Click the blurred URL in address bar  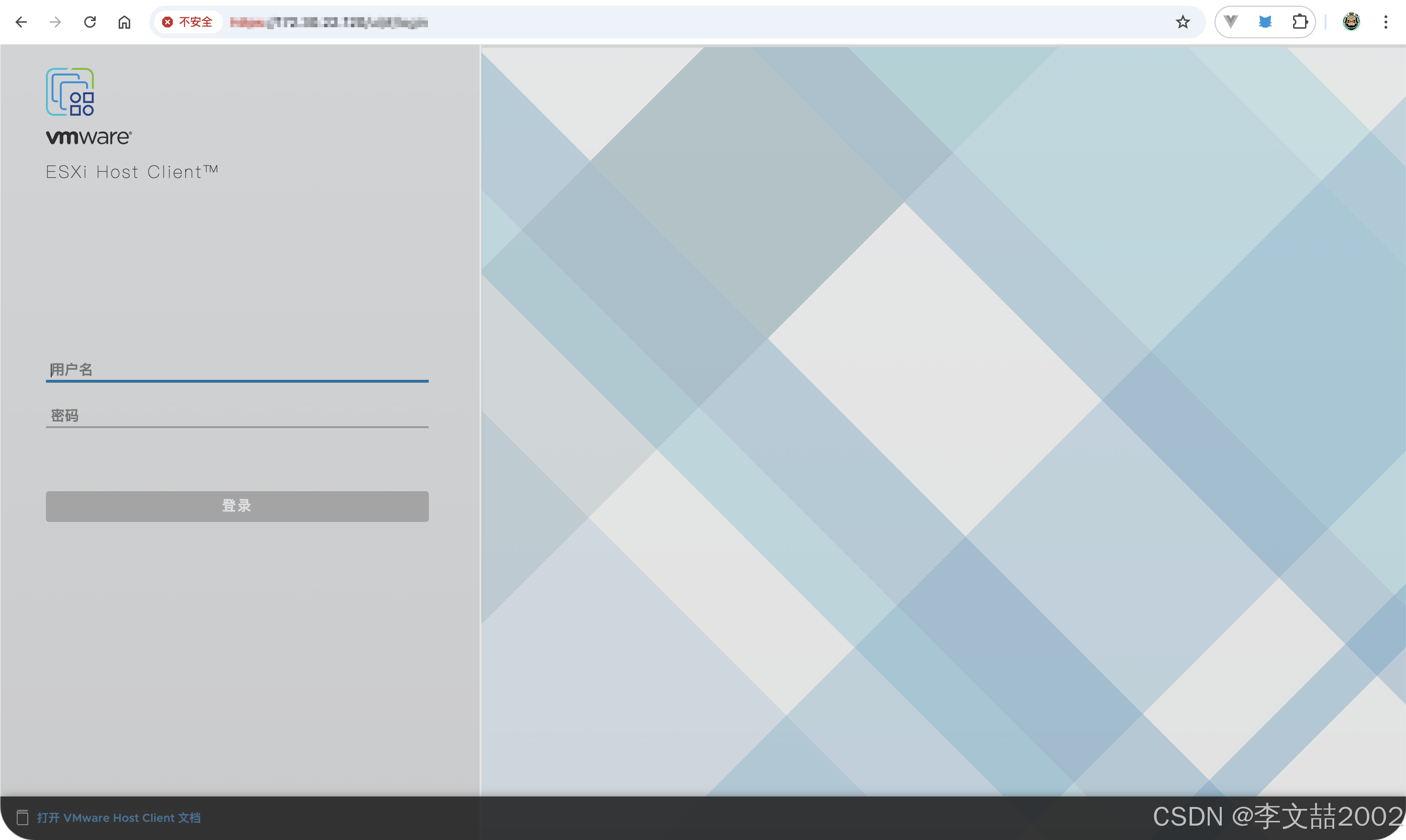328,22
